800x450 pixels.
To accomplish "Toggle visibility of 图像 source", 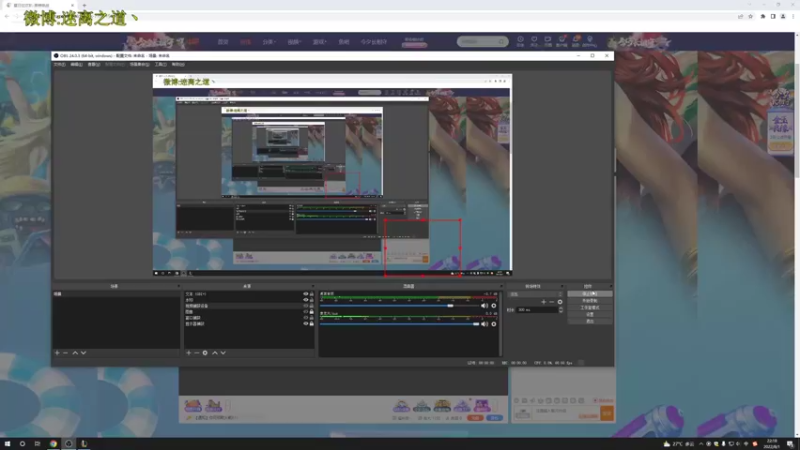I will (x=306, y=312).
